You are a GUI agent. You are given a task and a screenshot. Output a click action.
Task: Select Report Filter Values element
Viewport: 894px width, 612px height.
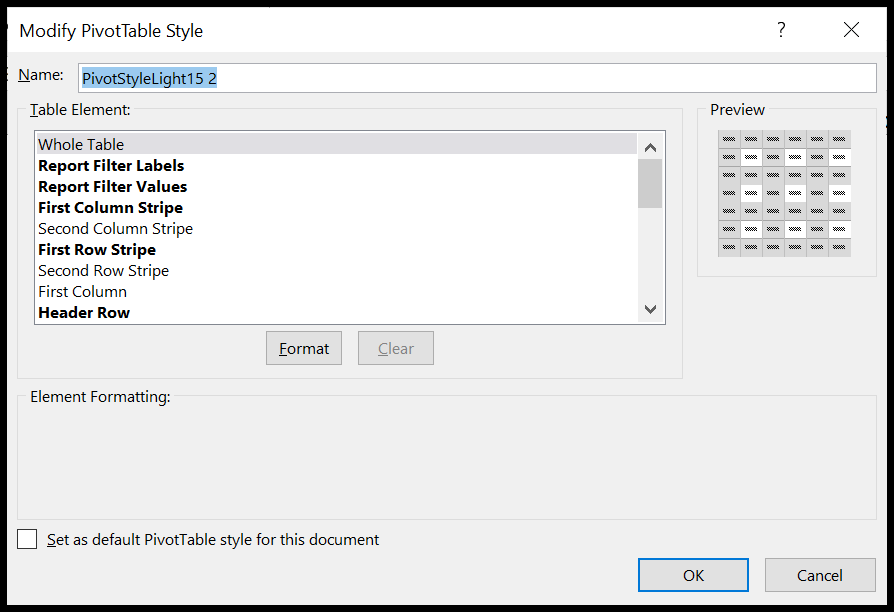112,186
